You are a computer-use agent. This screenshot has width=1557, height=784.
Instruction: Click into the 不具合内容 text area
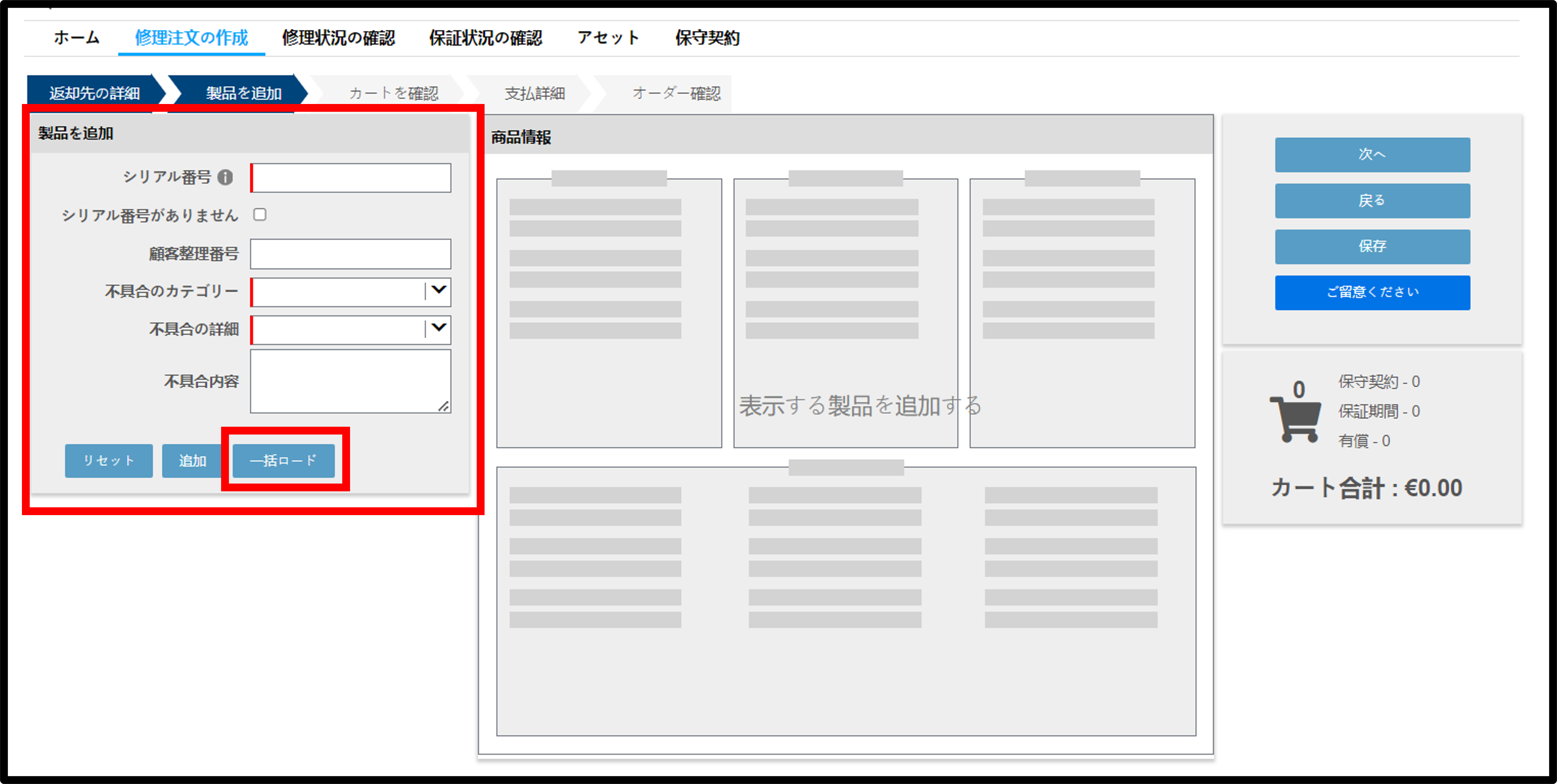click(350, 381)
